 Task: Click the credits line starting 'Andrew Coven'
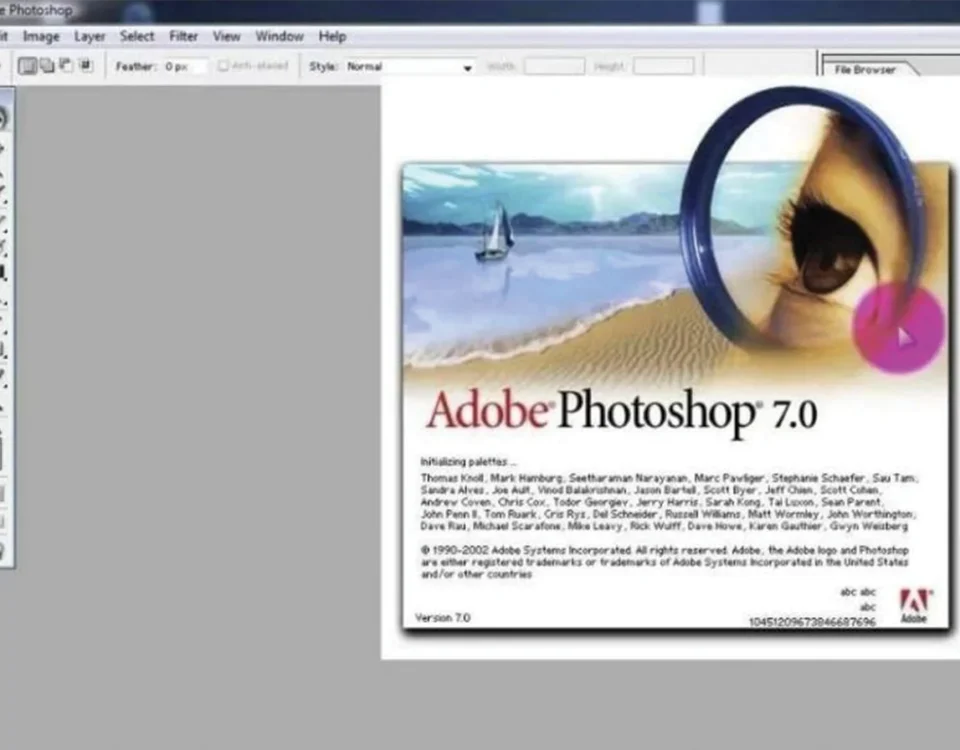click(x=651, y=502)
